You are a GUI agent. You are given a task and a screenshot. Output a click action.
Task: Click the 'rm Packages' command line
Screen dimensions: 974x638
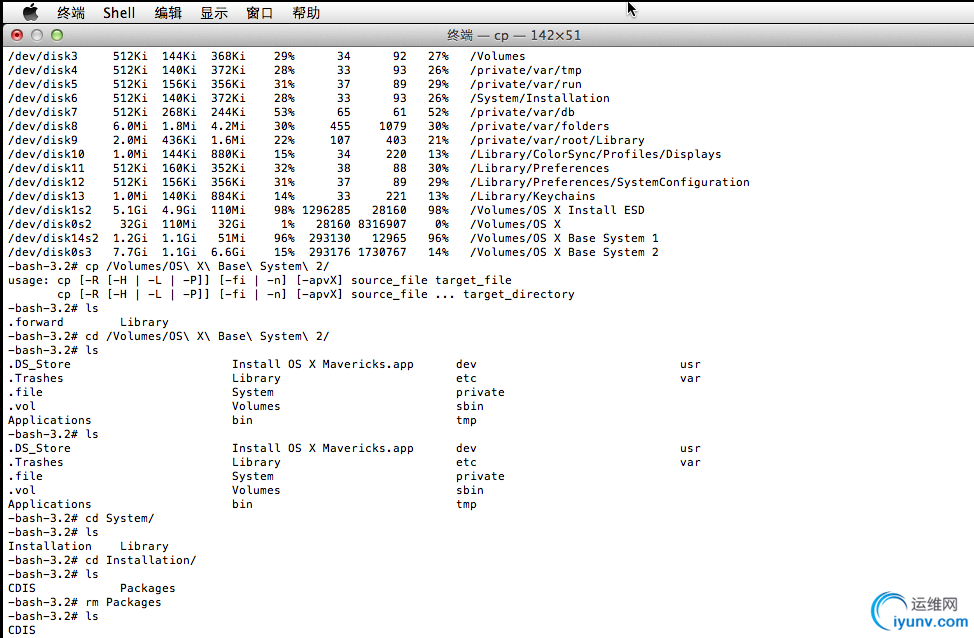coord(123,602)
